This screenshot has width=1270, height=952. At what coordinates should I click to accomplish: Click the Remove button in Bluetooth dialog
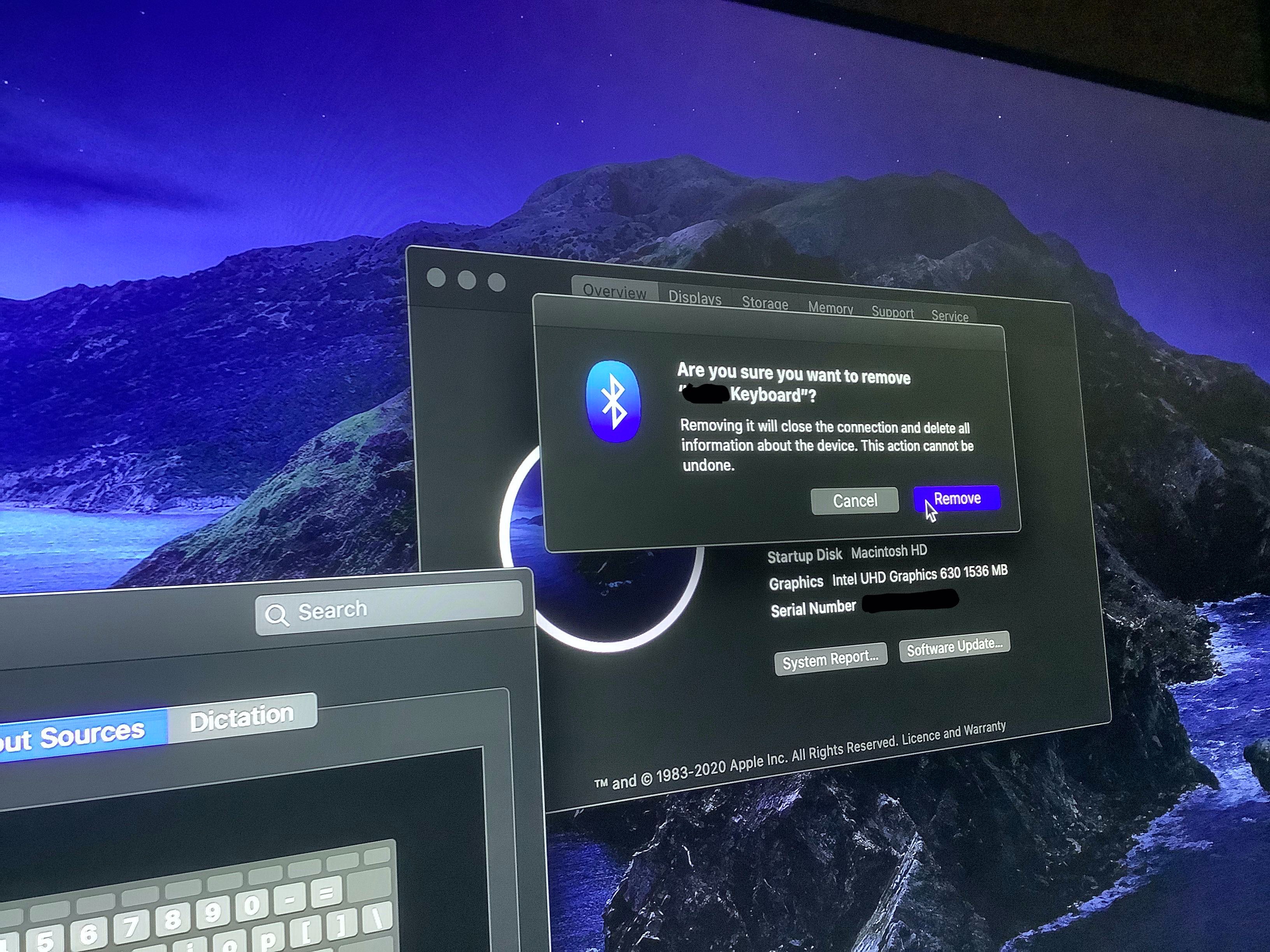click(956, 498)
